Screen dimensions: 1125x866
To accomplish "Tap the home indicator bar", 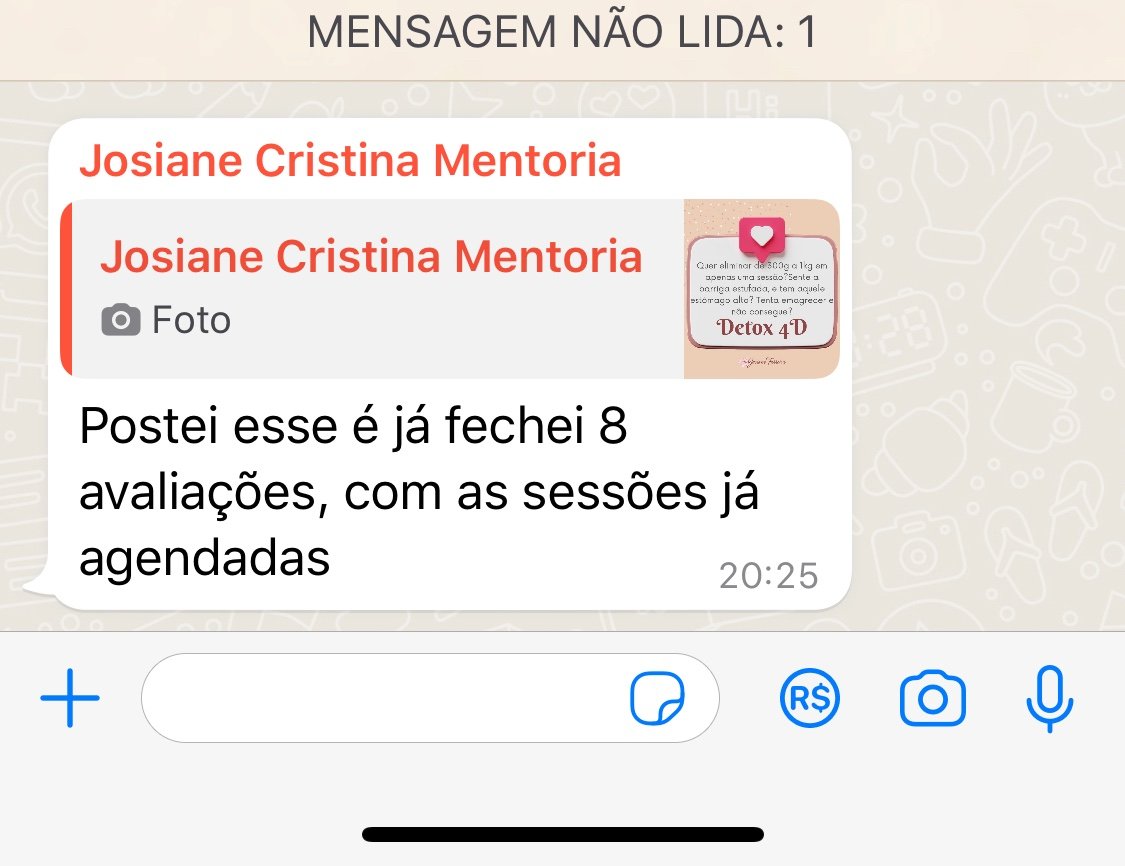I will tap(562, 834).
